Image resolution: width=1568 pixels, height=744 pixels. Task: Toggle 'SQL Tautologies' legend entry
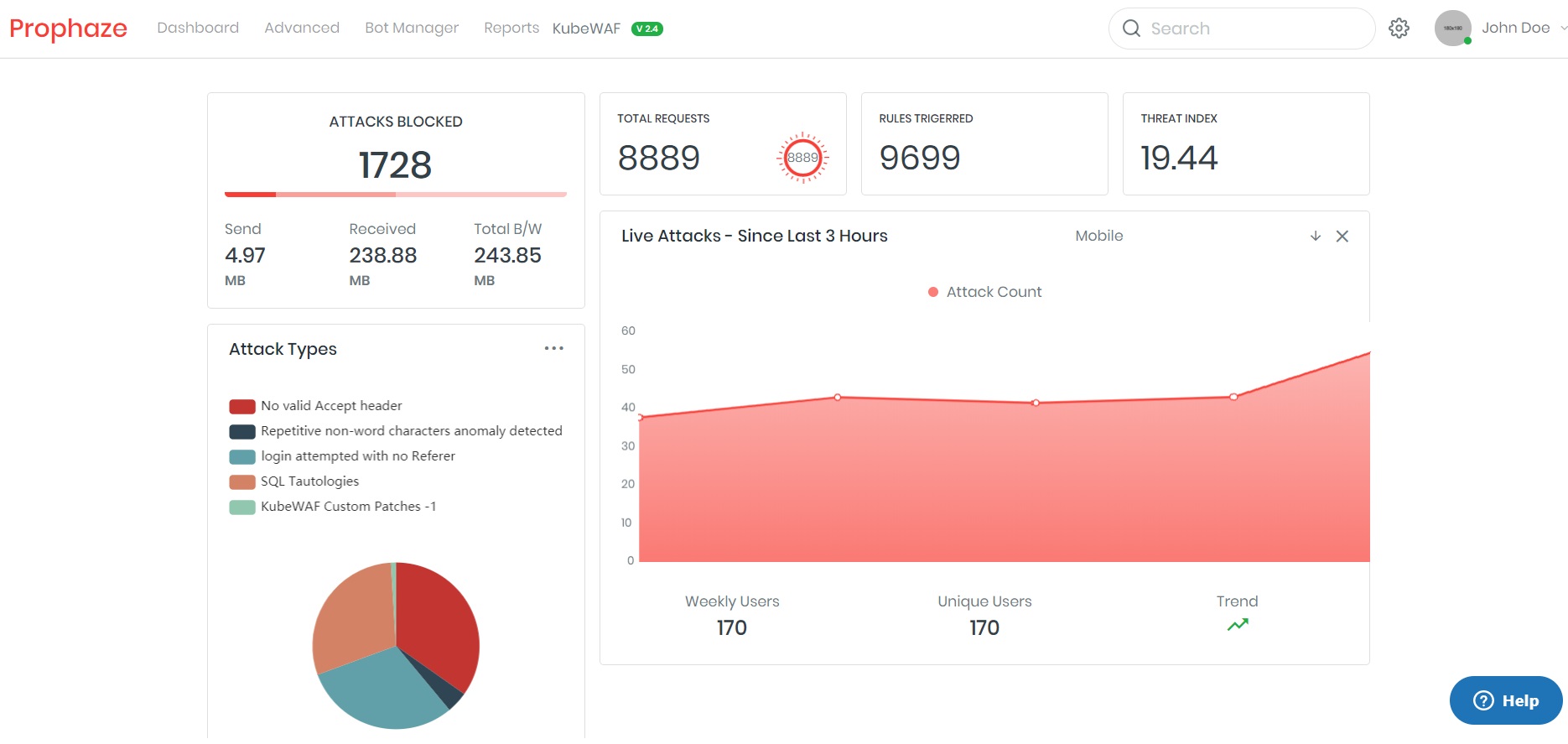point(294,481)
